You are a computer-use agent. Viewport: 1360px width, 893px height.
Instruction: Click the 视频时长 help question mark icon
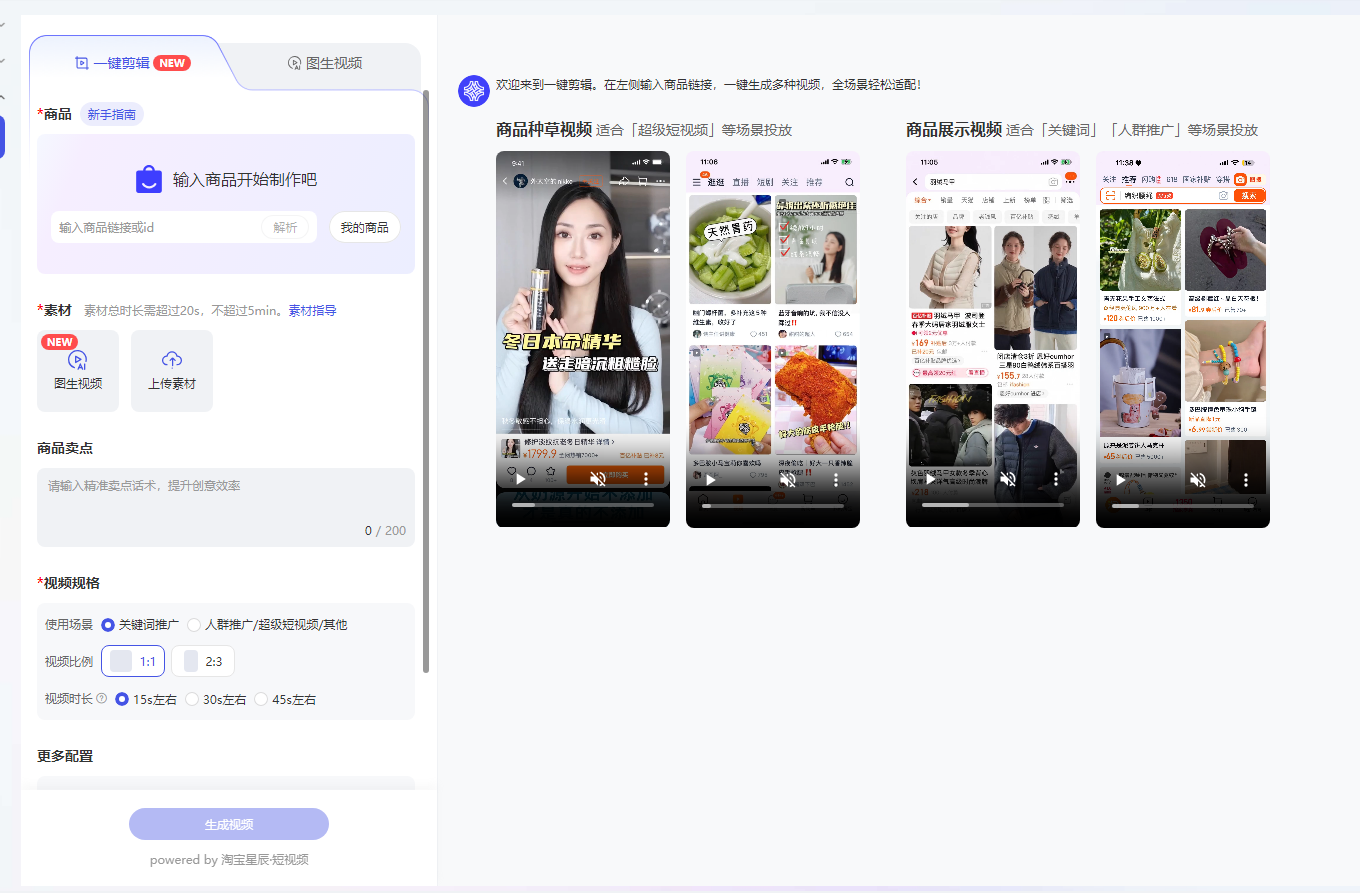pos(101,699)
